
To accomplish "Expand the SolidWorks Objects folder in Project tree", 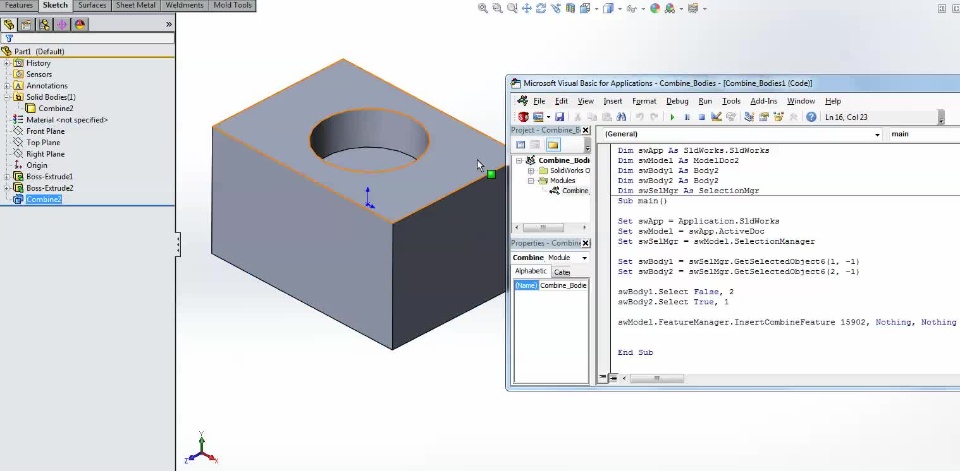I will 531,170.
